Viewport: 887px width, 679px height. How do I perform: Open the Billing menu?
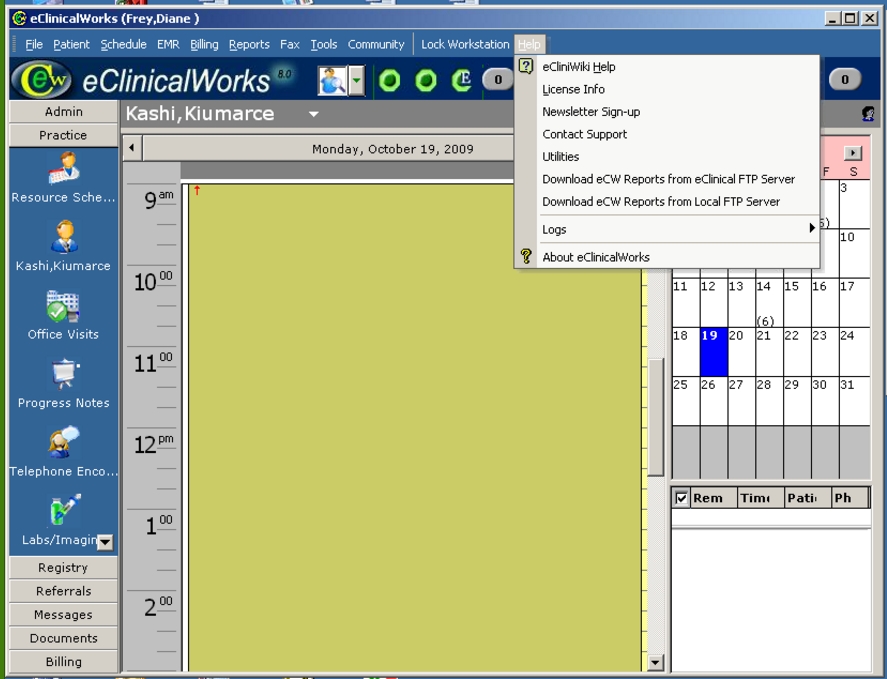(204, 44)
